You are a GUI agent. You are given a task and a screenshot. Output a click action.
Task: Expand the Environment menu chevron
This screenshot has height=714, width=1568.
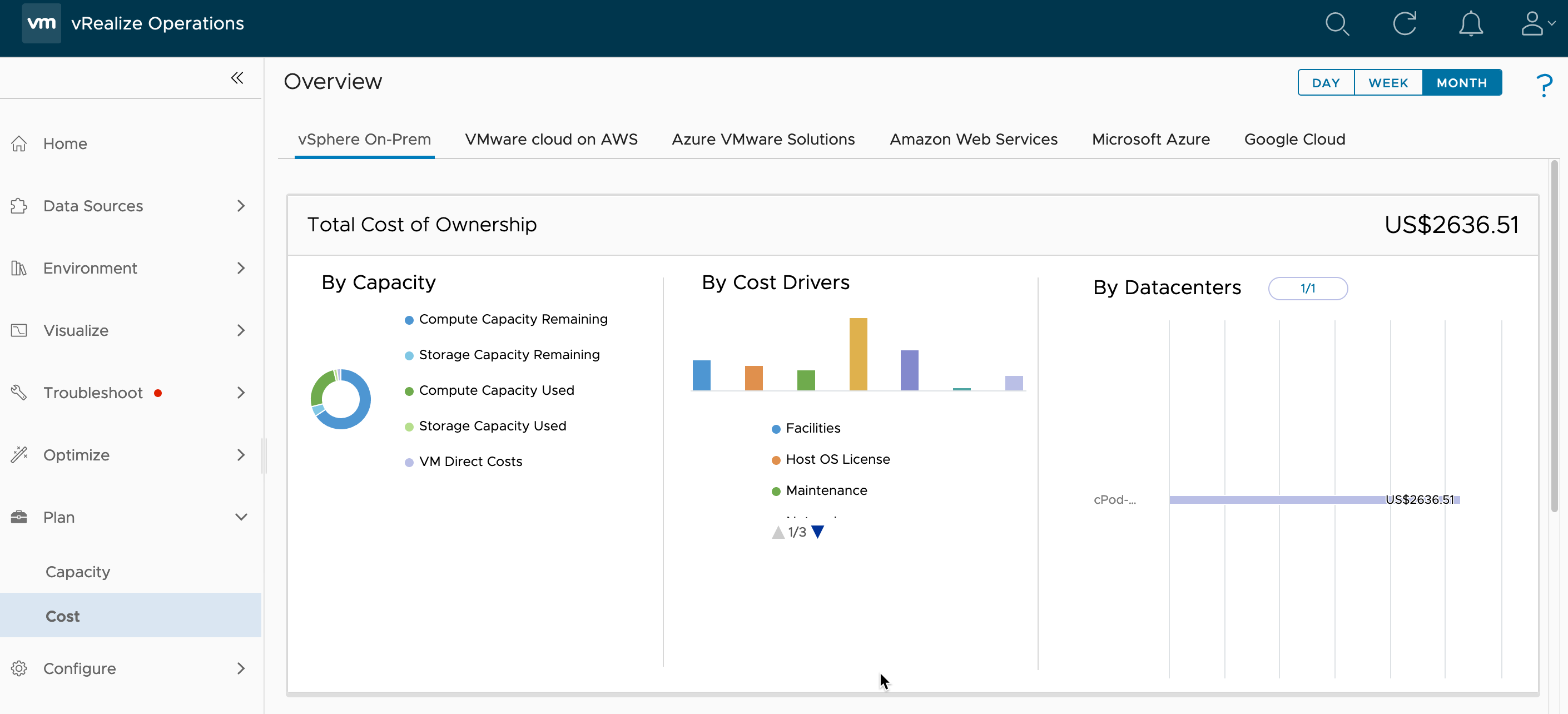click(x=241, y=268)
